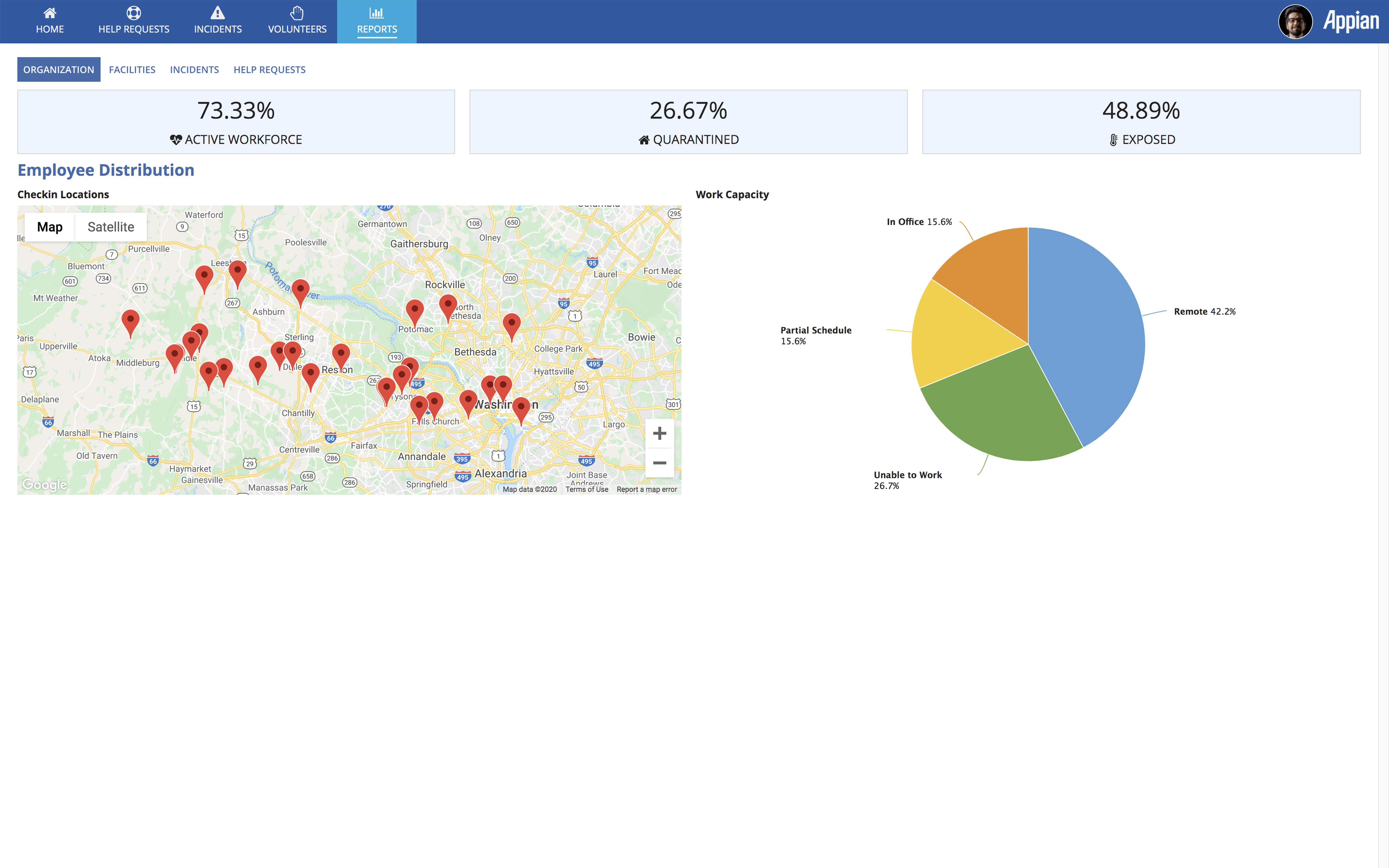This screenshot has height=868, width=1389.
Task: Select the Map view type
Action: click(50, 227)
